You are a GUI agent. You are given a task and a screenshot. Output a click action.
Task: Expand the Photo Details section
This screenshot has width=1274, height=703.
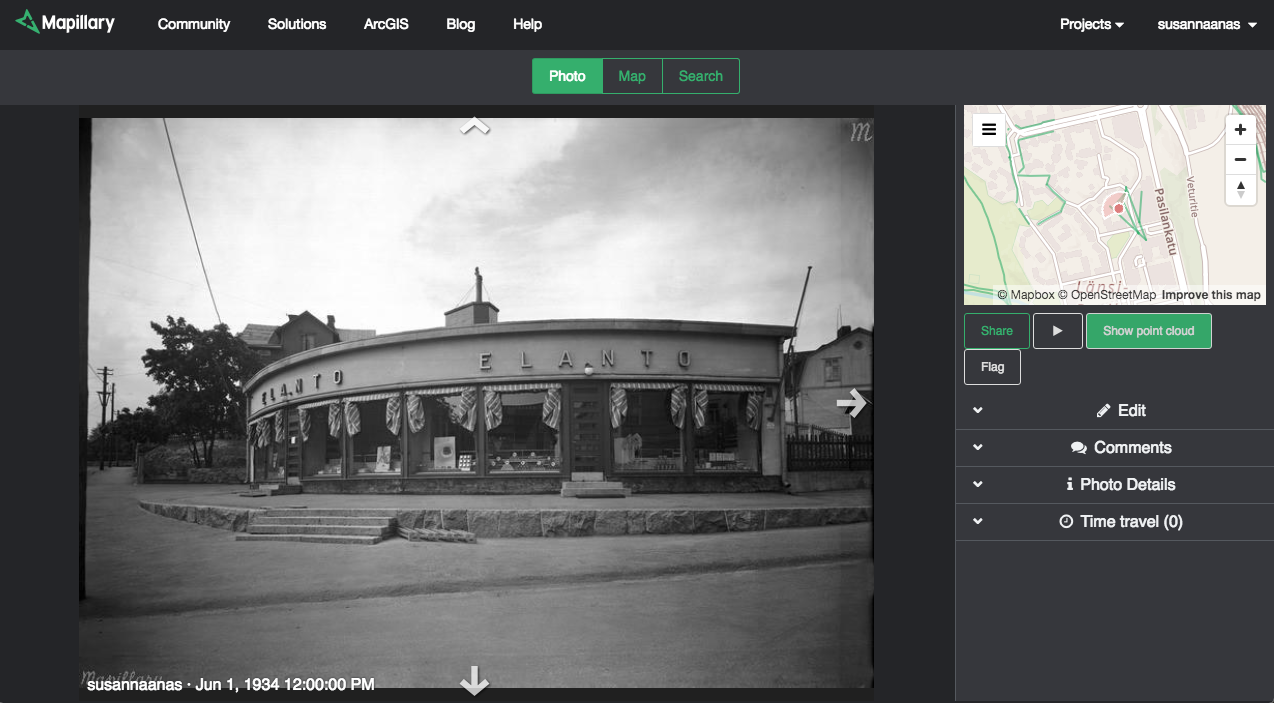coord(1120,484)
